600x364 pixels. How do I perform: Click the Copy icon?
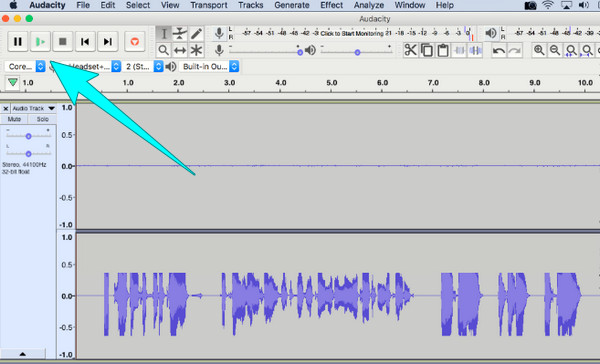click(x=427, y=50)
